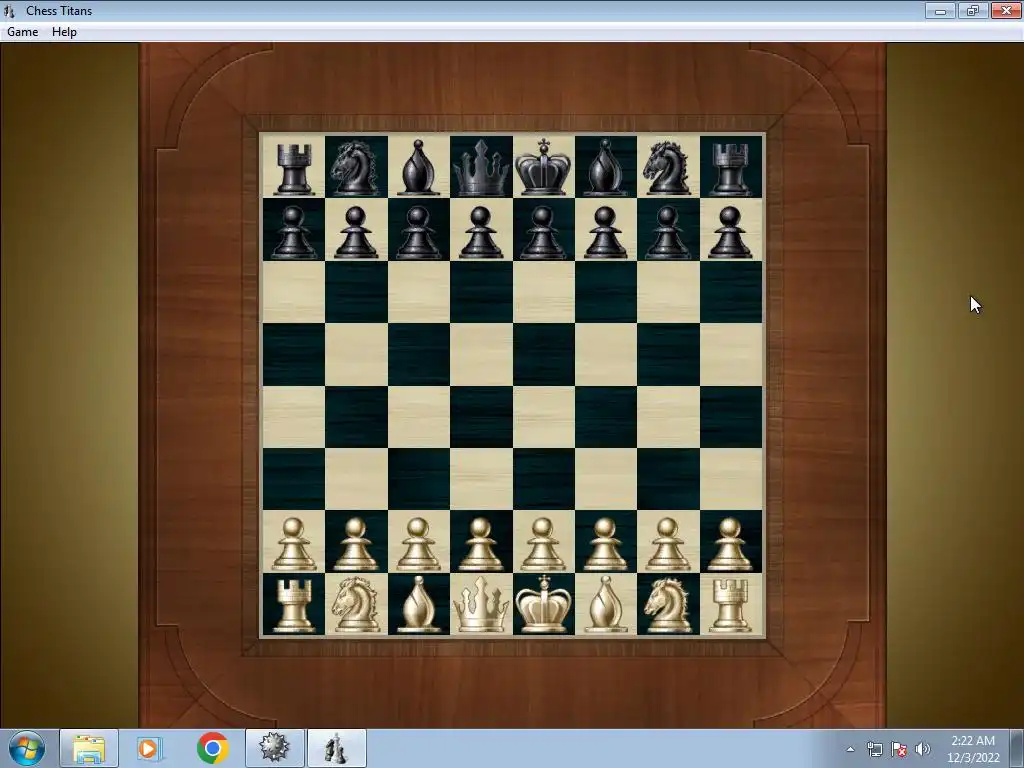The width and height of the screenshot is (1024, 768).
Task: Open Google Chrome from the taskbar
Action: pyautogui.click(x=212, y=748)
